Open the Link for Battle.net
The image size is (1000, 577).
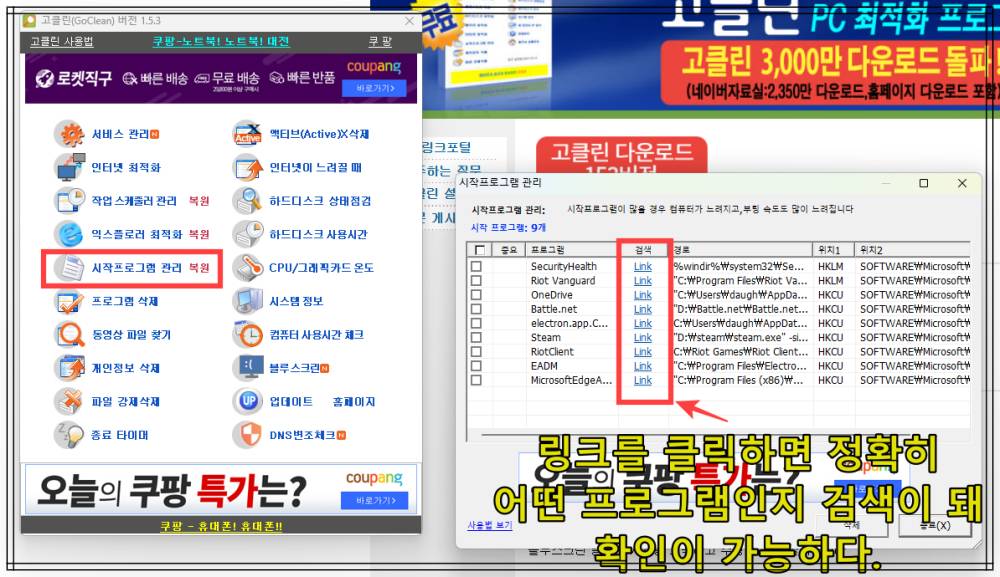pyautogui.click(x=643, y=309)
